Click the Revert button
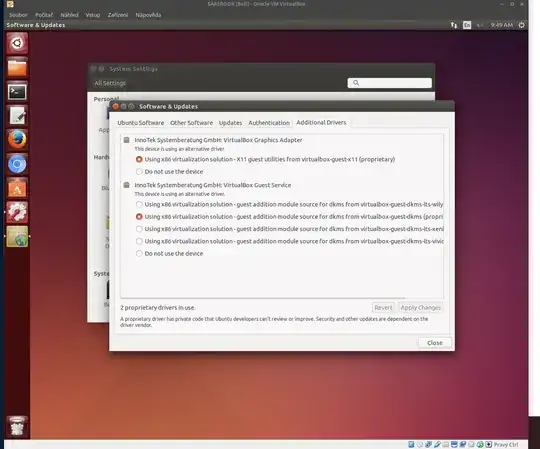Screen dimensions: 540x449 (x=383, y=307)
